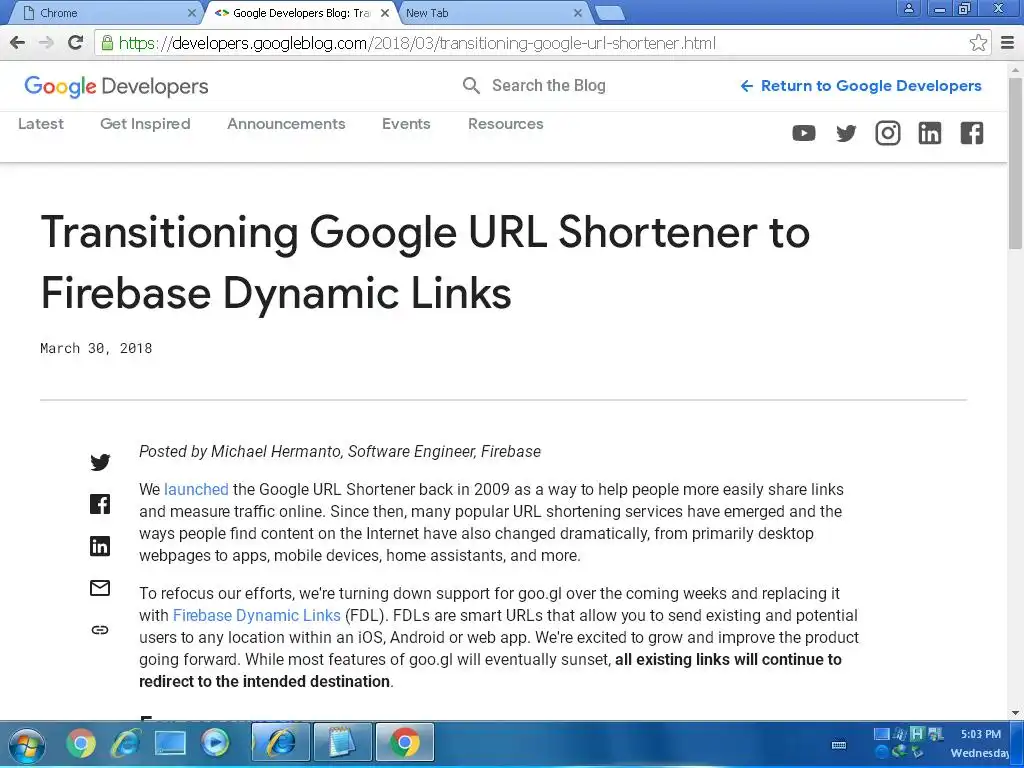Bookmark page with star icon
Image resolution: width=1024 pixels, height=768 pixels.
point(978,43)
